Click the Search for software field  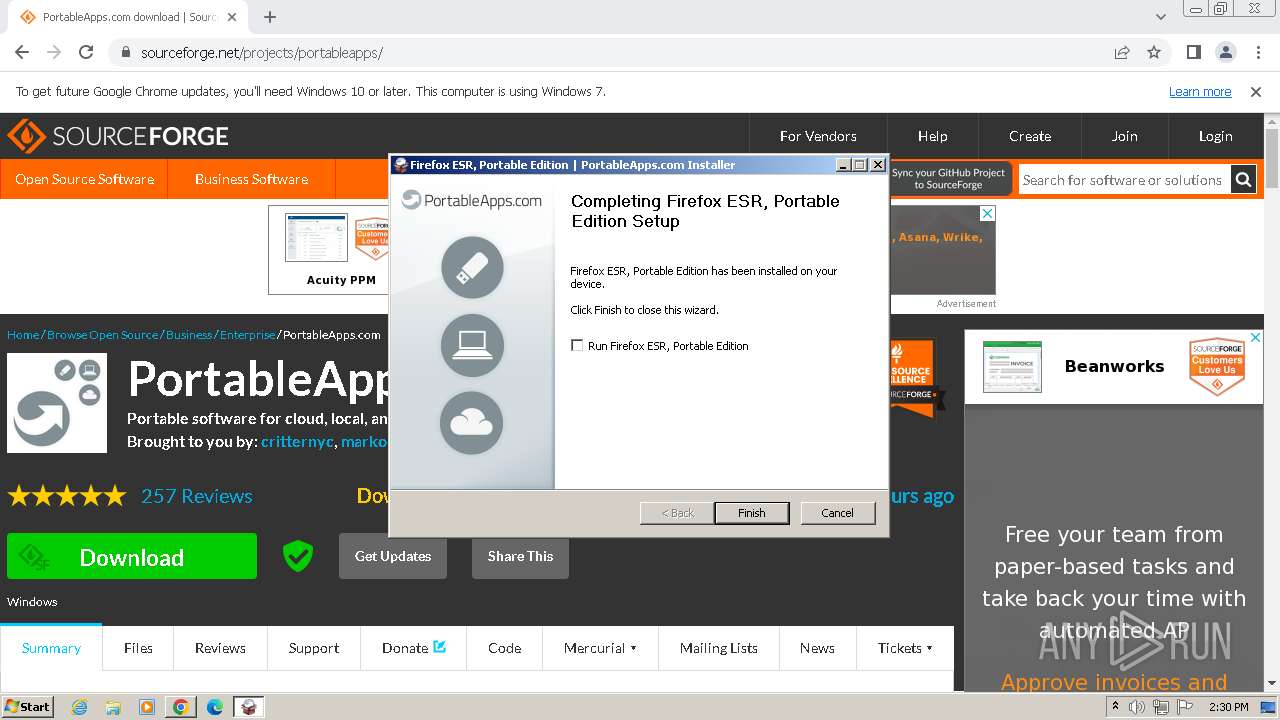[1123, 180]
